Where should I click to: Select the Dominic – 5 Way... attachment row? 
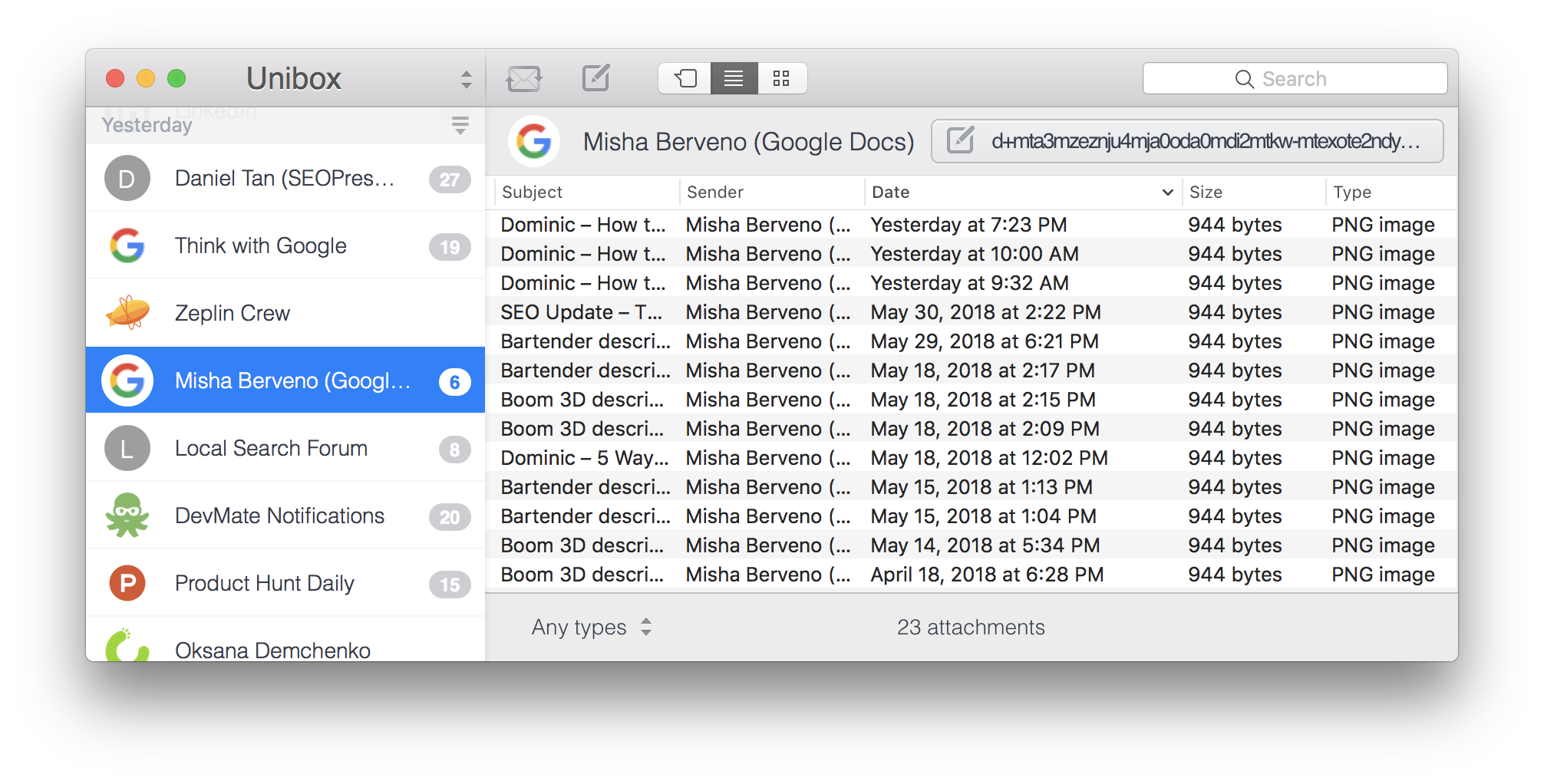(972, 458)
